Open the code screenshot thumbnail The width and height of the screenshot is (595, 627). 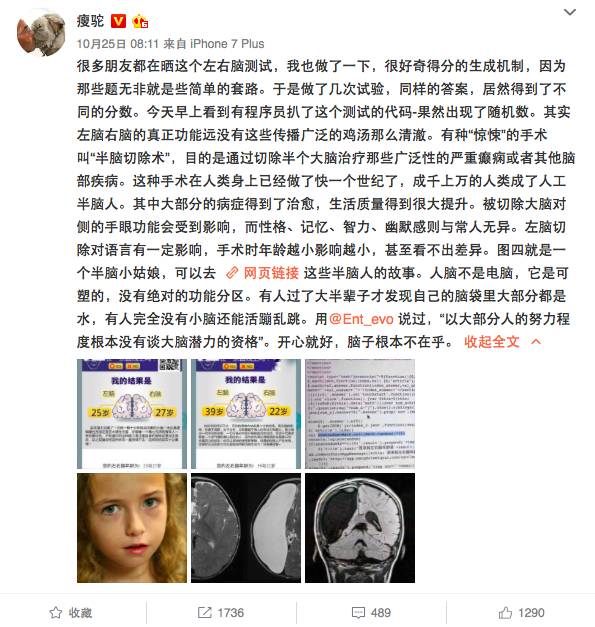[x=360, y=413]
